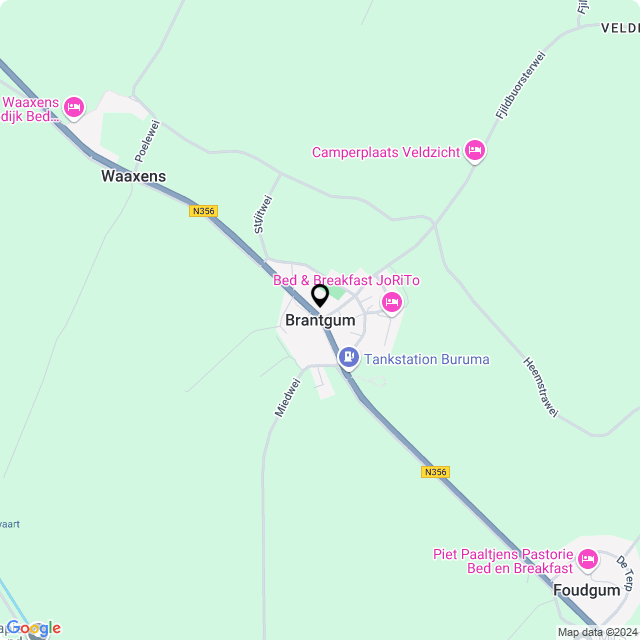Click the Piet Paaltjens Pastorie lodging pin
Viewport: 640px width, 640px height.
tap(588, 560)
